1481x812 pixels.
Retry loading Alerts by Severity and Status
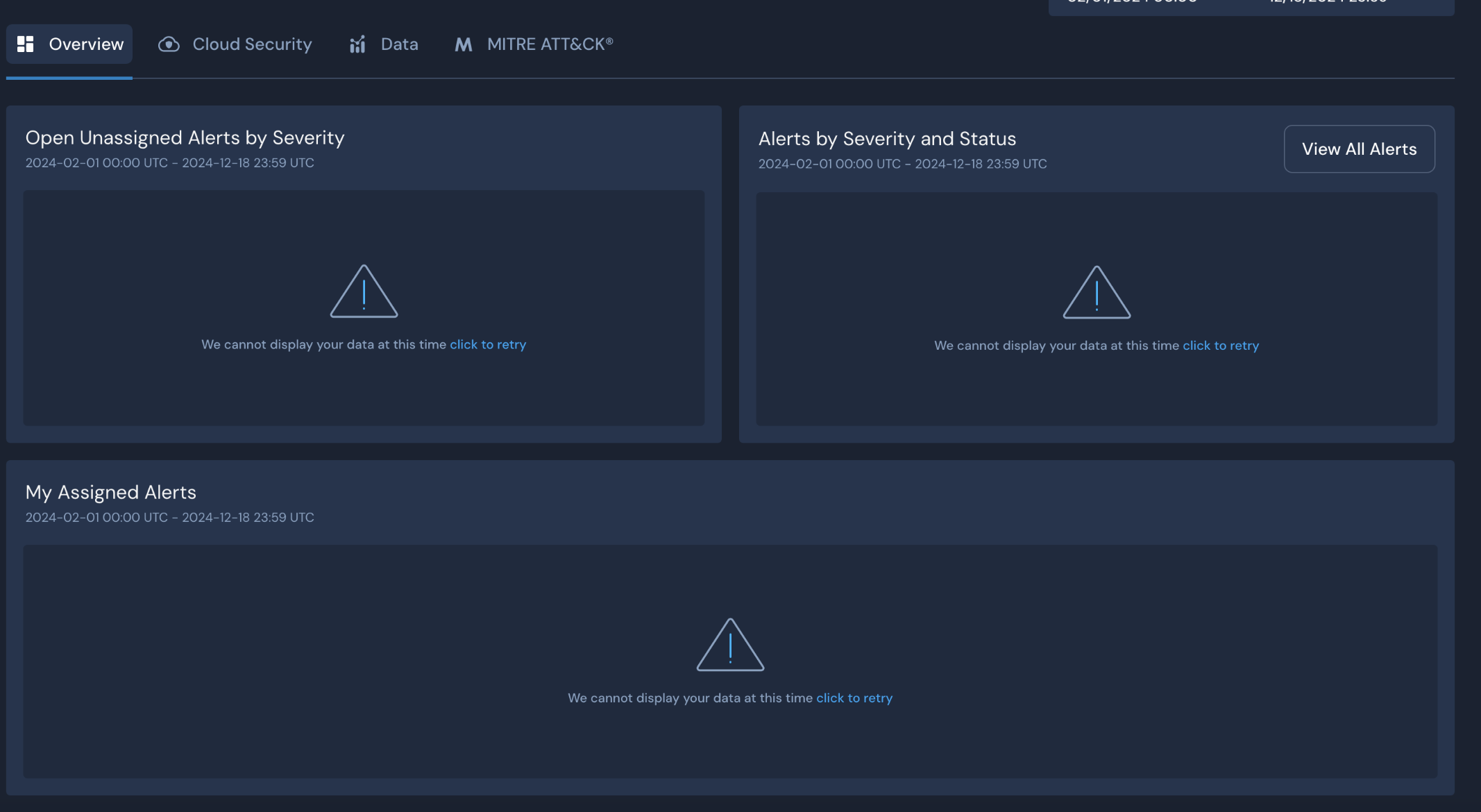[1221, 346]
